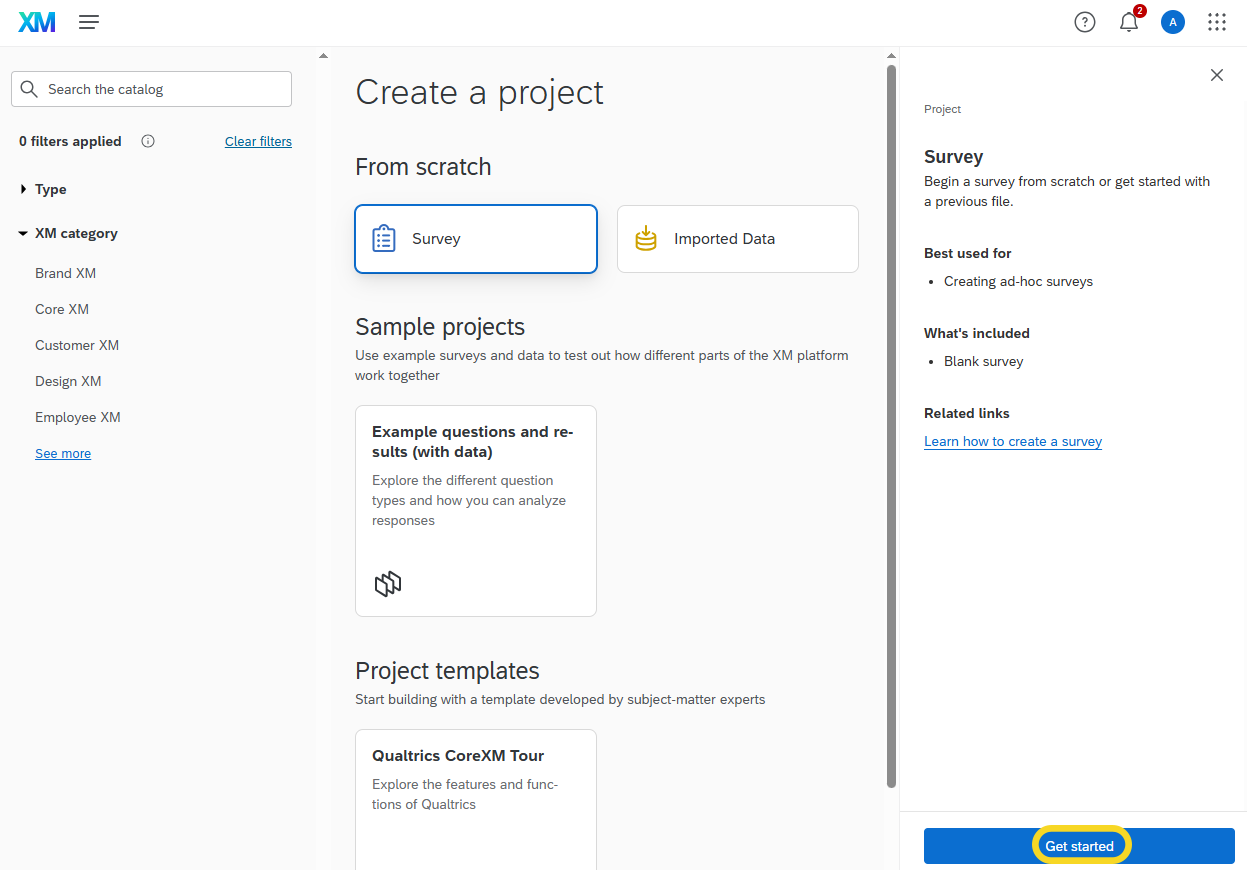Click See more under XM category

tap(63, 453)
